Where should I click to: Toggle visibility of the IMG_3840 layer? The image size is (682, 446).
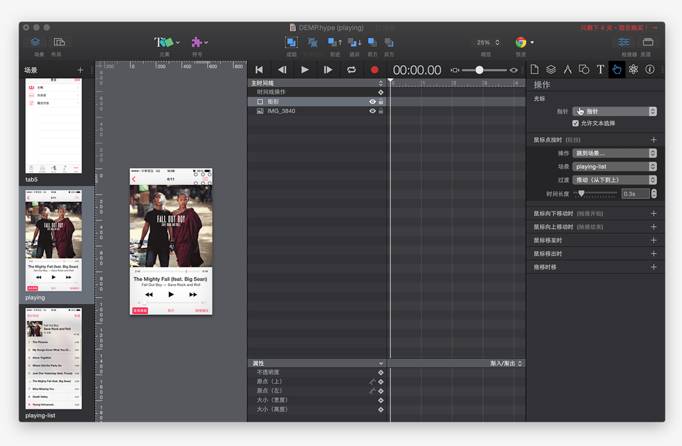point(372,111)
